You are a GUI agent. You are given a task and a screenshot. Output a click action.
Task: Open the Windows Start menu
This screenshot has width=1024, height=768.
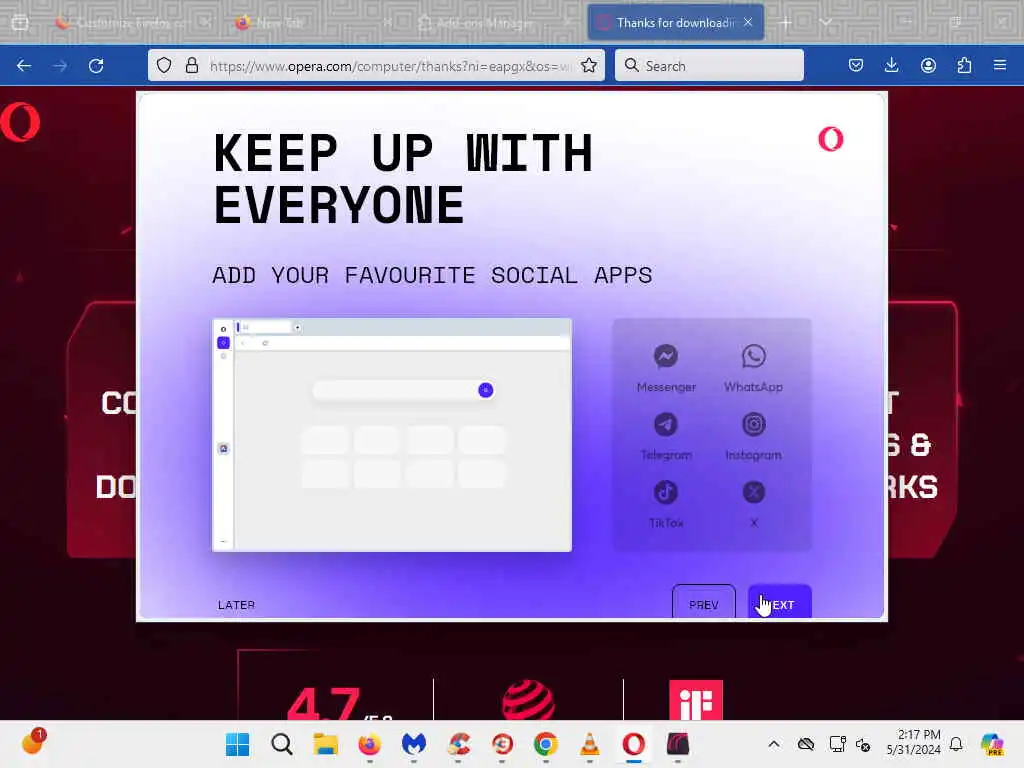237,744
